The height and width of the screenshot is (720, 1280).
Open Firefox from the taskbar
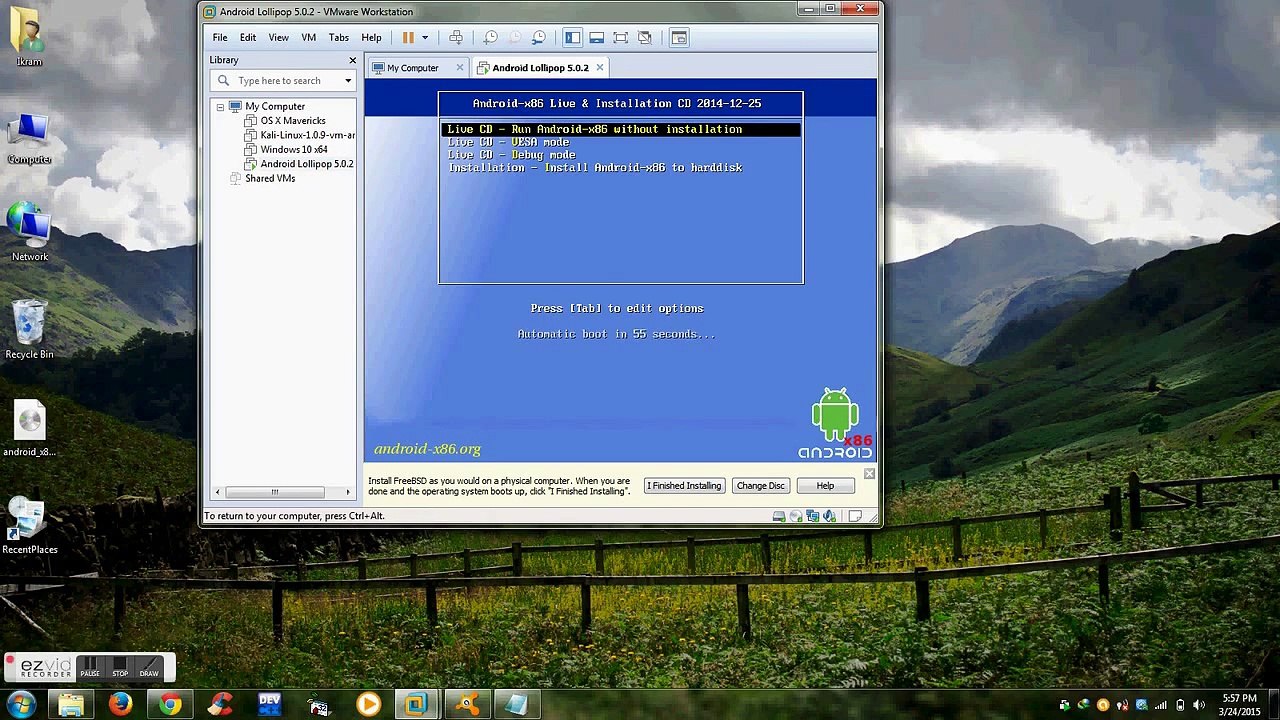pos(121,704)
